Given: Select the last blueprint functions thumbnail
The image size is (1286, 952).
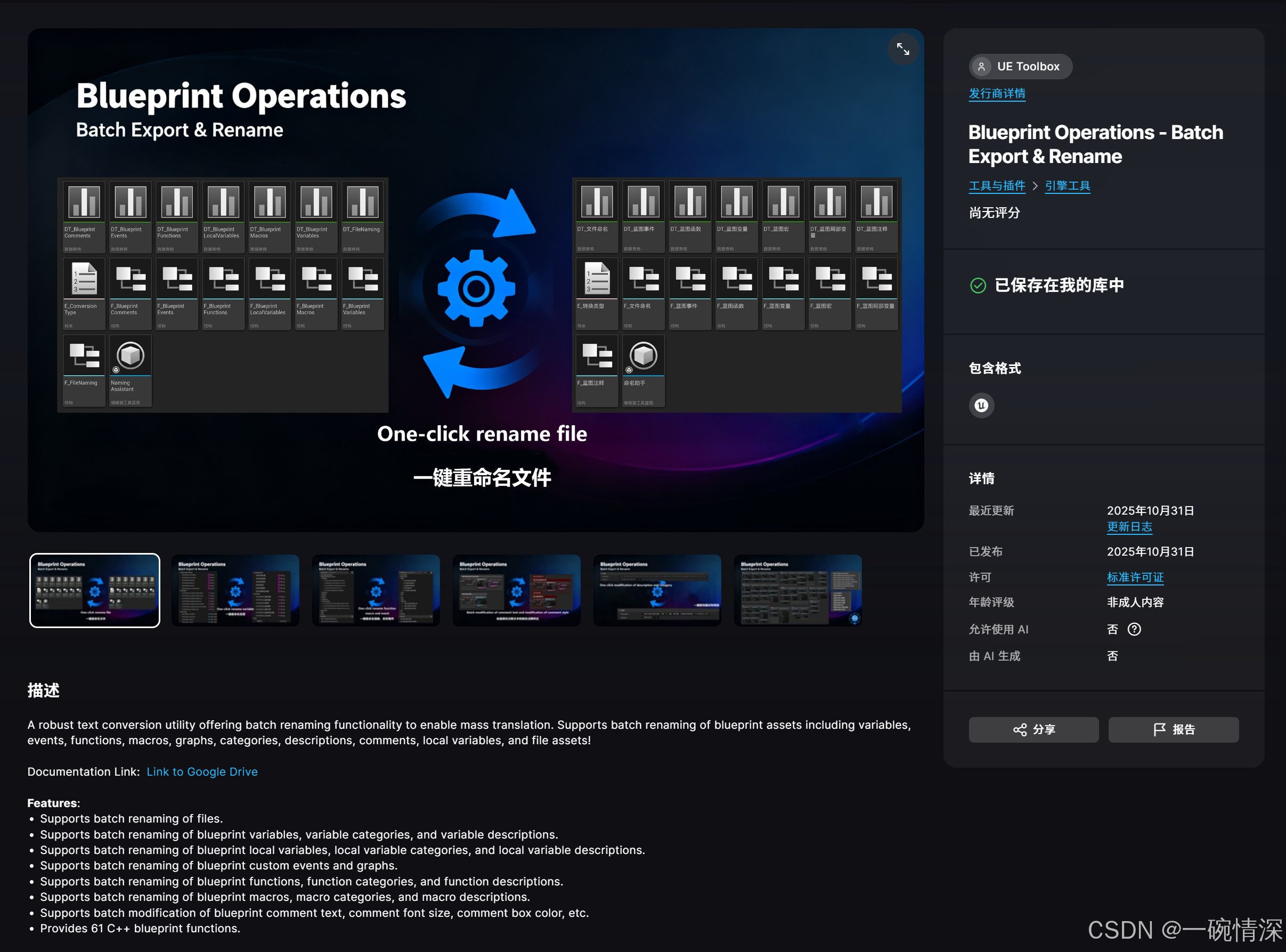Looking at the screenshot, I should coord(797,590).
